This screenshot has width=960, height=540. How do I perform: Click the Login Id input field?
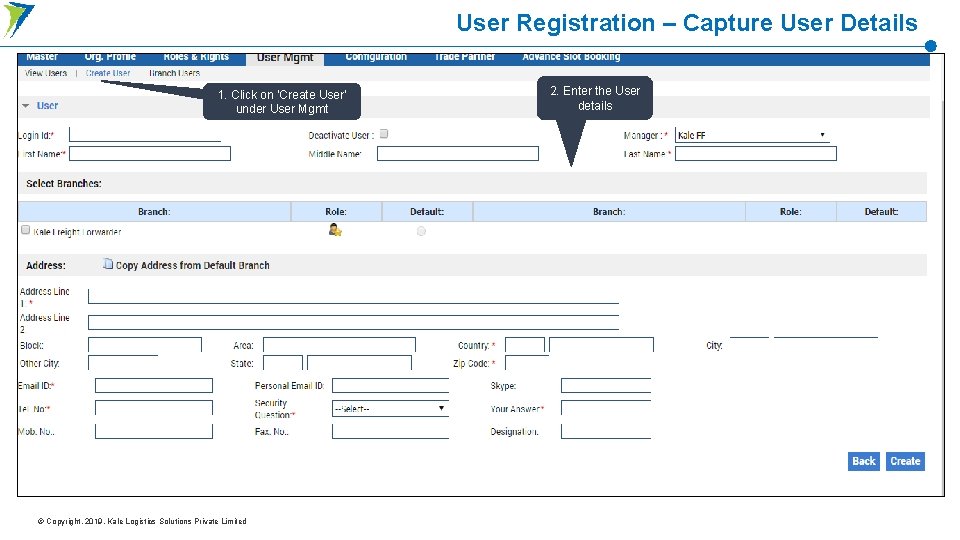click(145, 135)
